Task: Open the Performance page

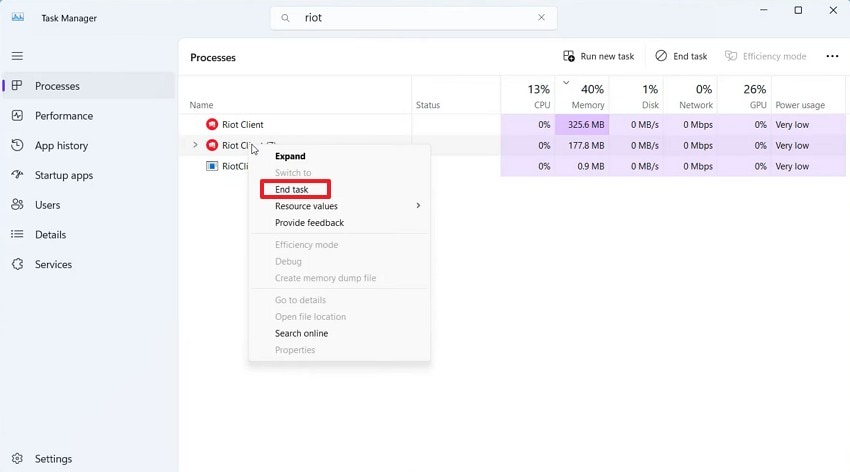Action: pyautogui.click(x=63, y=116)
